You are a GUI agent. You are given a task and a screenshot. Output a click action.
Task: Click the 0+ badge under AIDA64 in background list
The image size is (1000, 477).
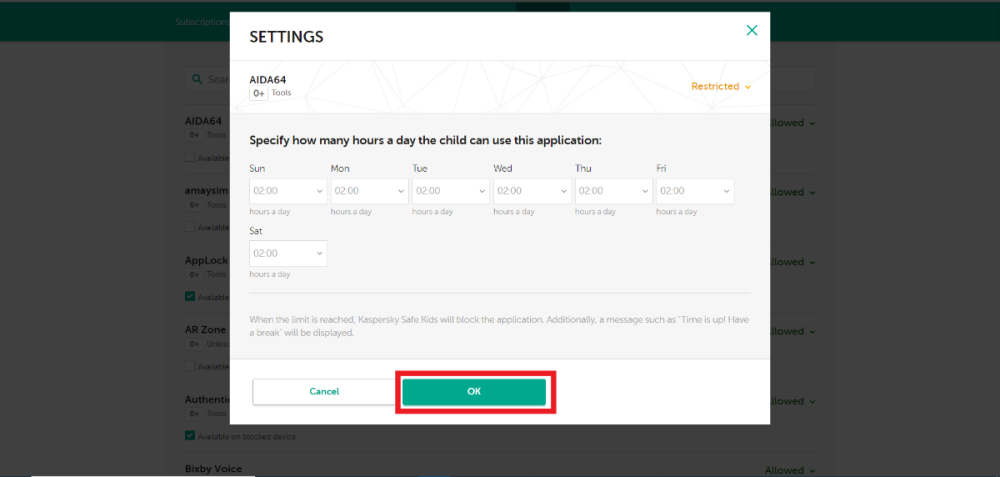[x=194, y=135]
